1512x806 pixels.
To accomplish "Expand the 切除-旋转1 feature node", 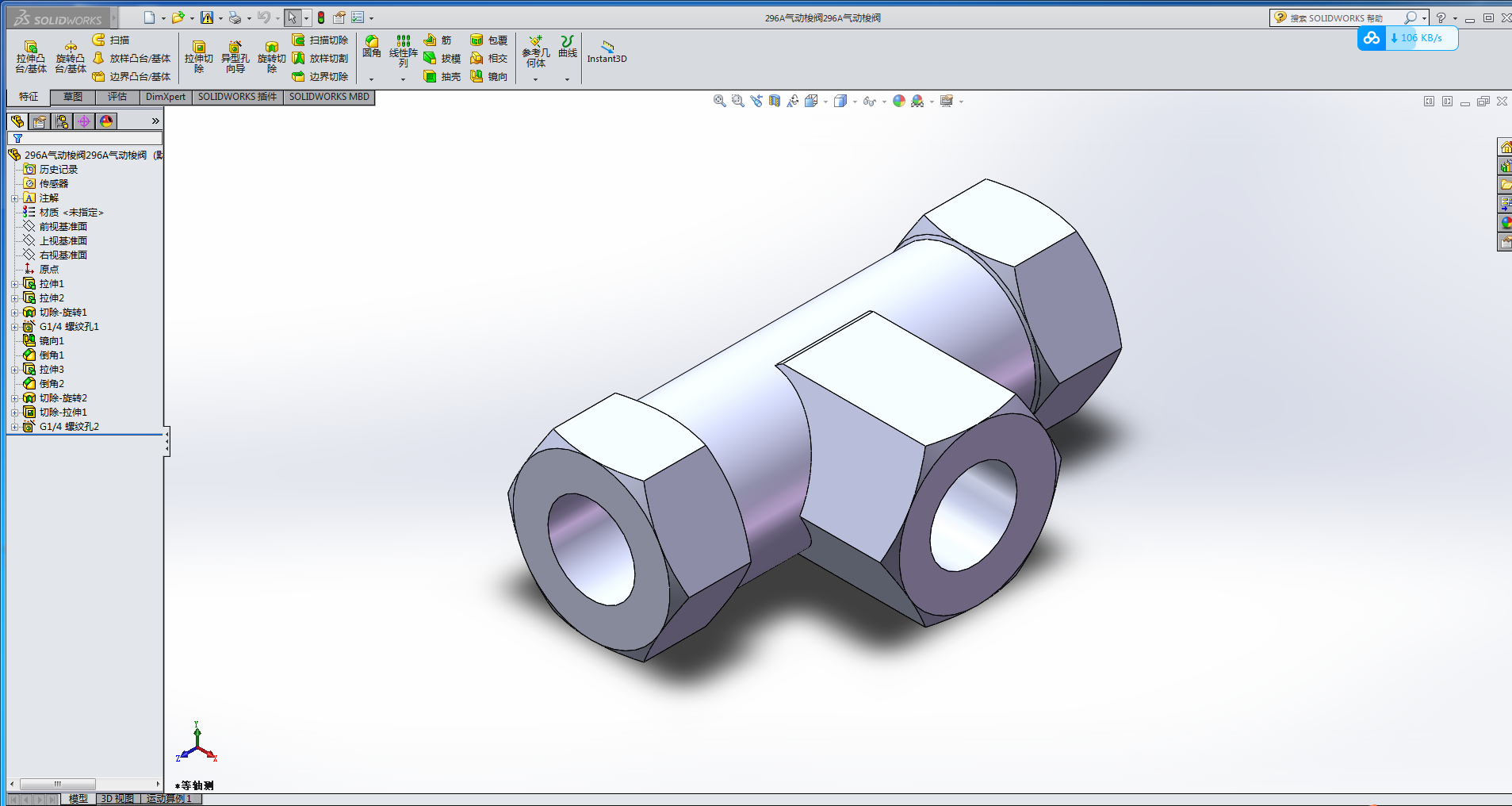I will [x=14, y=313].
